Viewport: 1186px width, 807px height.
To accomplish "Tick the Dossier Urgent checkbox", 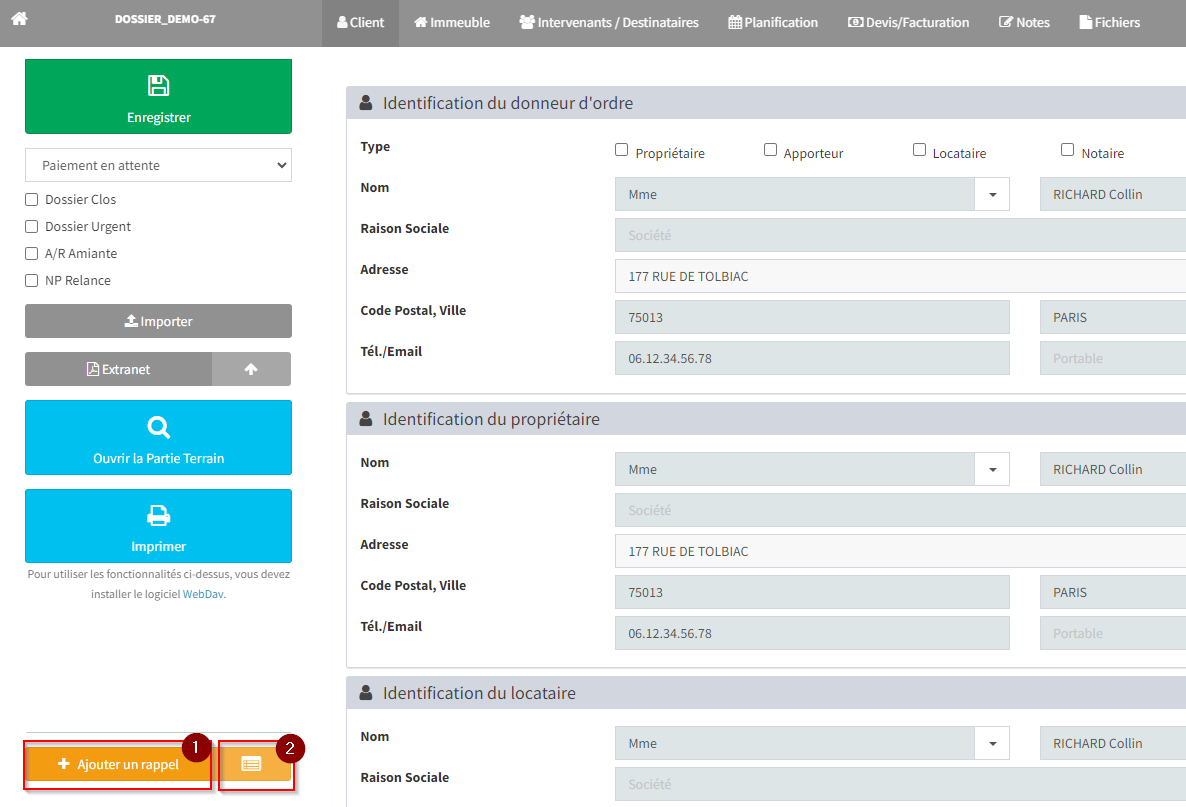I will click(x=32, y=227).
